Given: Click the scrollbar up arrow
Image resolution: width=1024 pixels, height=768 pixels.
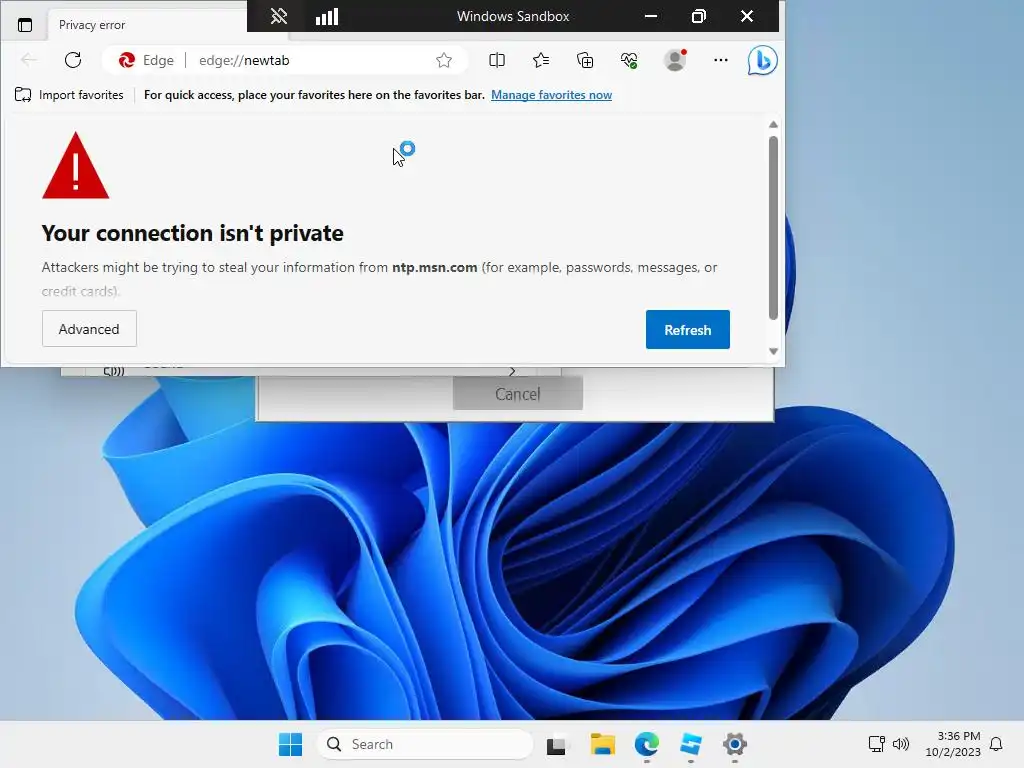Looking at the screenshot, I should [773, 124].
